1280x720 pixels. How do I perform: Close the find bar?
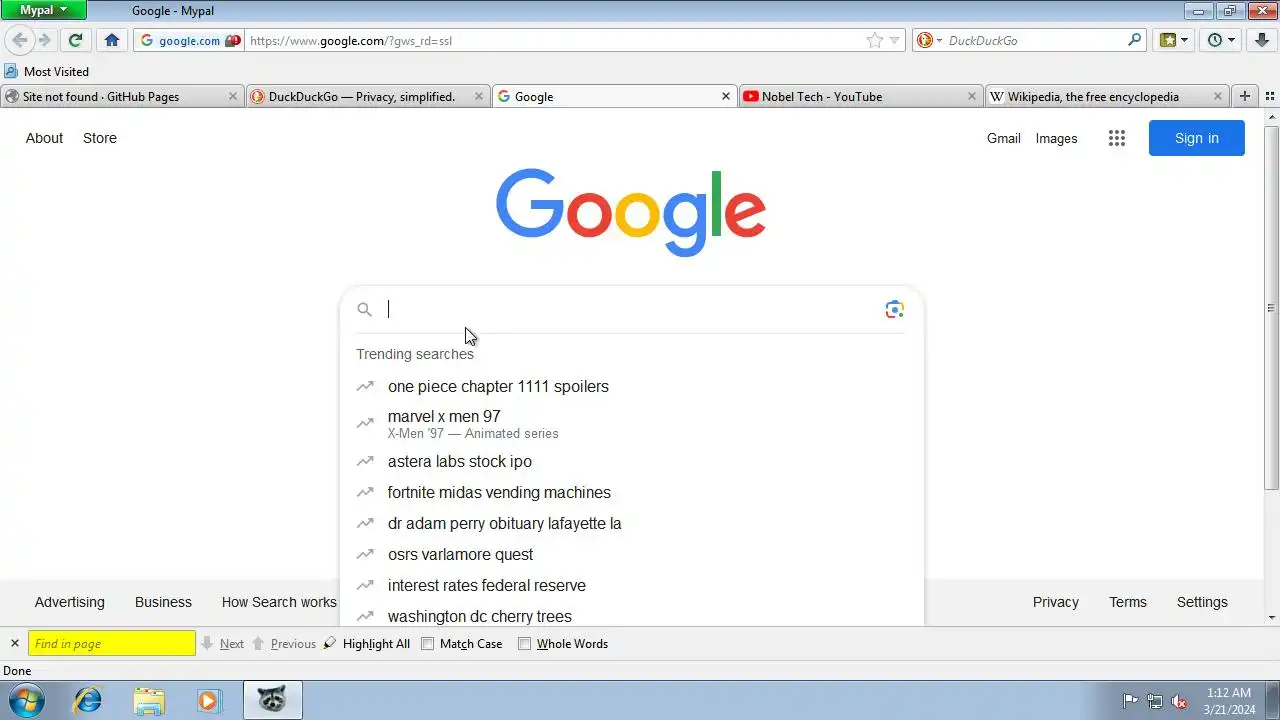14,643
